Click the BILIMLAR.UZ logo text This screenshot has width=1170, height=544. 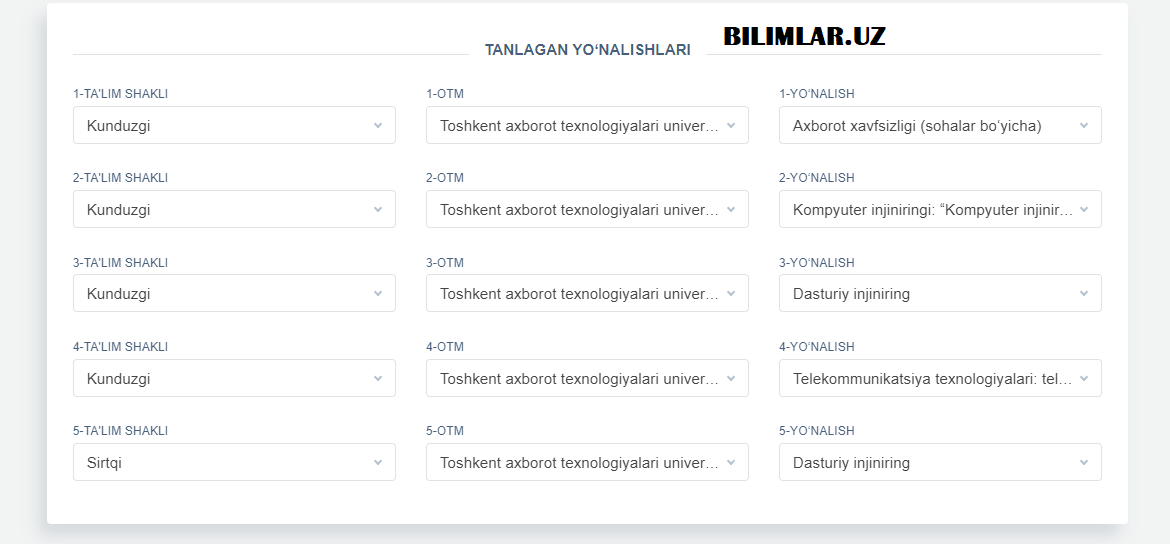(804, 37)
